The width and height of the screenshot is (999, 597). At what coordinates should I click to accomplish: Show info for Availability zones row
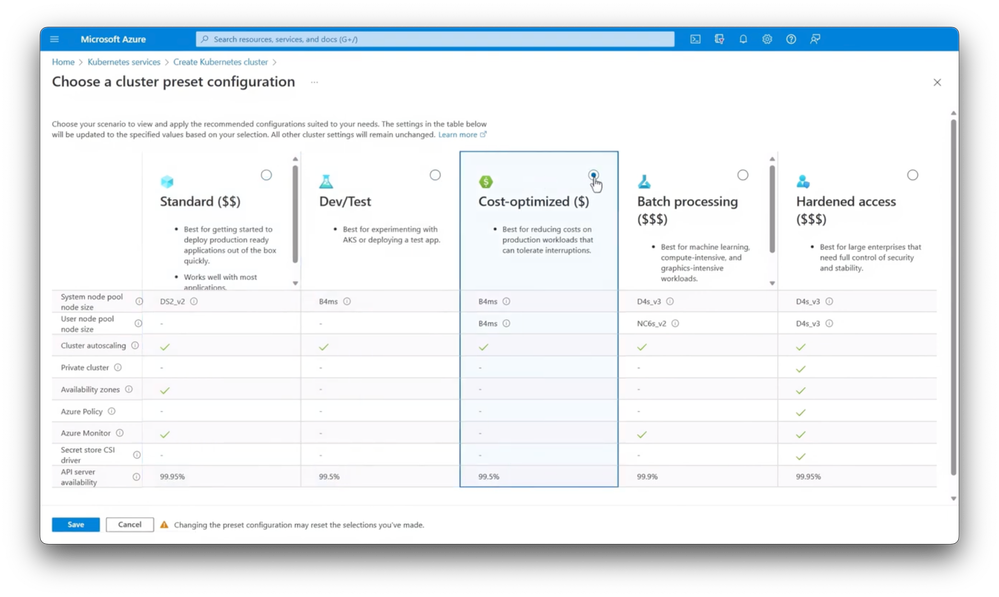129,389
